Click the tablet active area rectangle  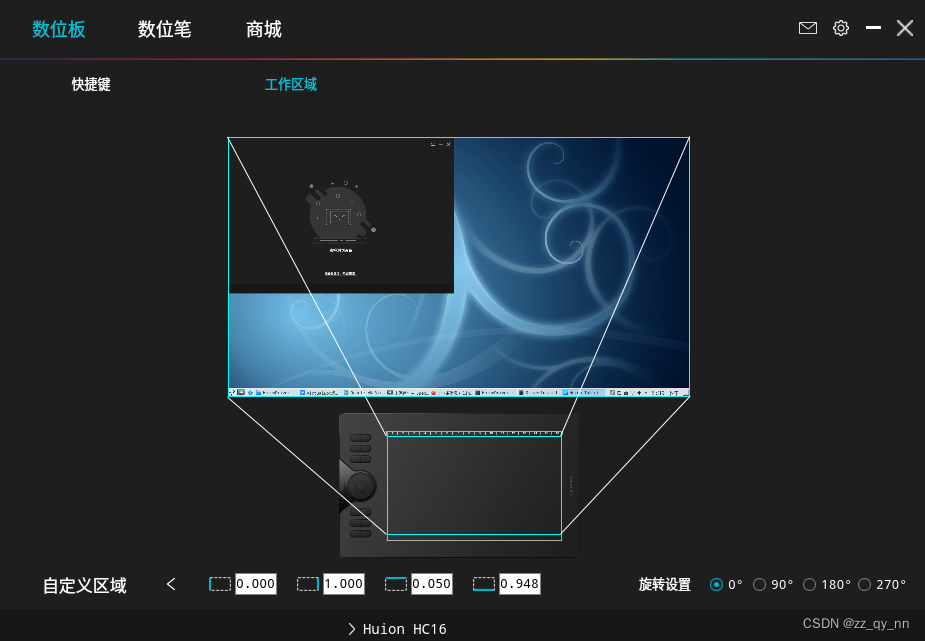click(x=474, y=485)
